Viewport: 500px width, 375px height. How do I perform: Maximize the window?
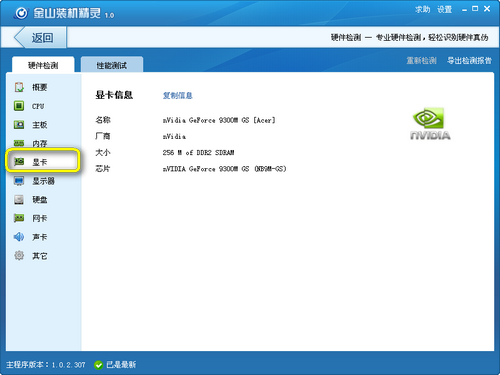click(475, 9)
